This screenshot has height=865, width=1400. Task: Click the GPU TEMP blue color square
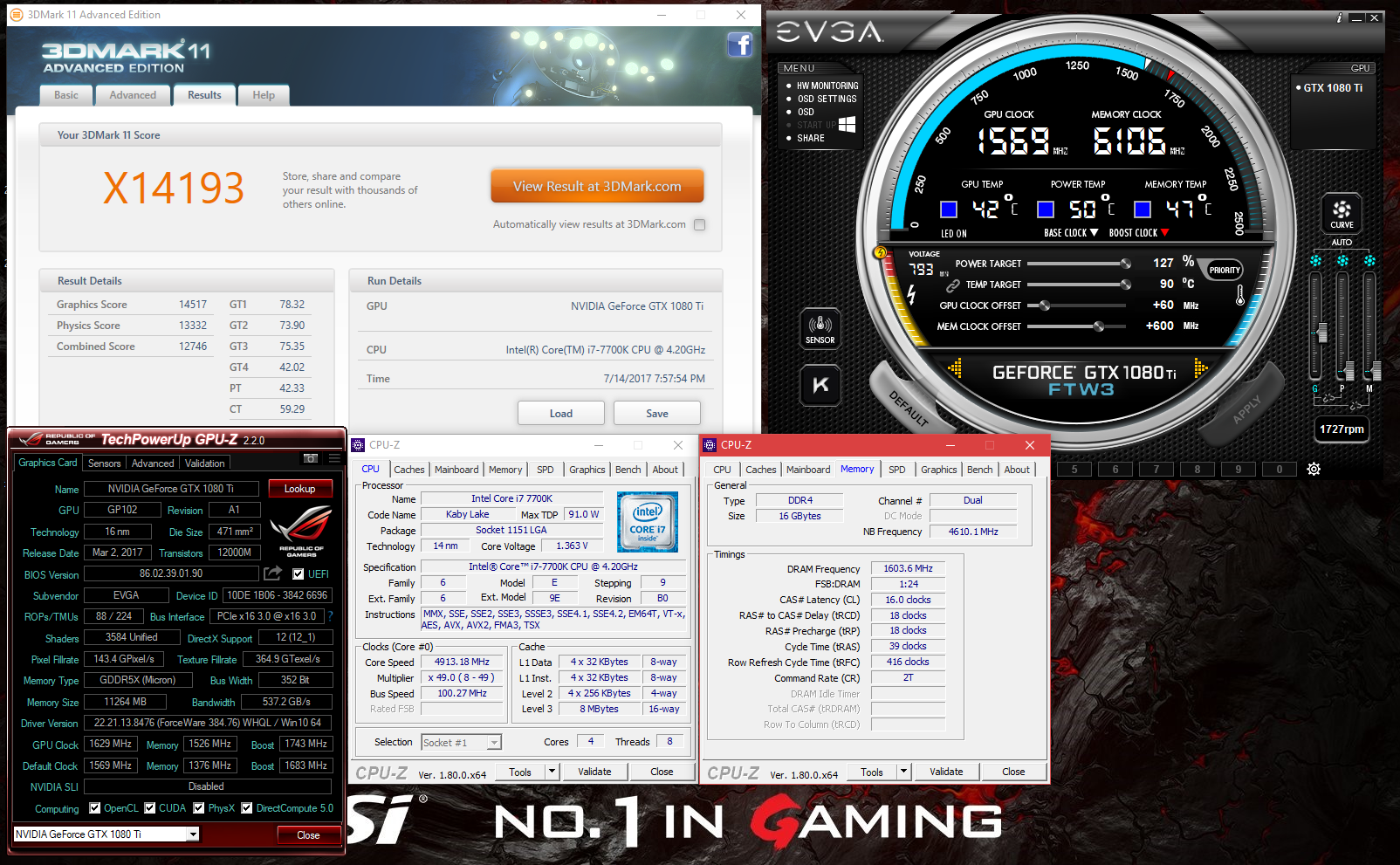click(x=949, y=209)
